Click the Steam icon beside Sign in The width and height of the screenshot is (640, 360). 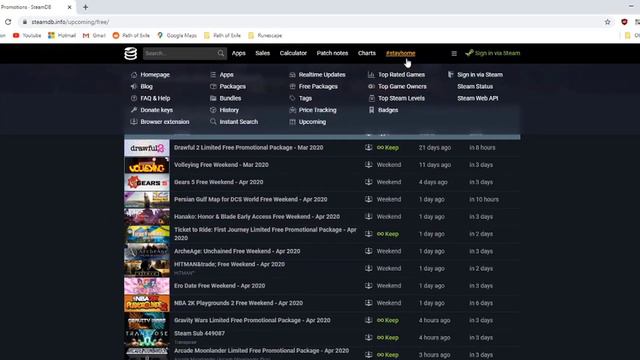click(469, 53)
